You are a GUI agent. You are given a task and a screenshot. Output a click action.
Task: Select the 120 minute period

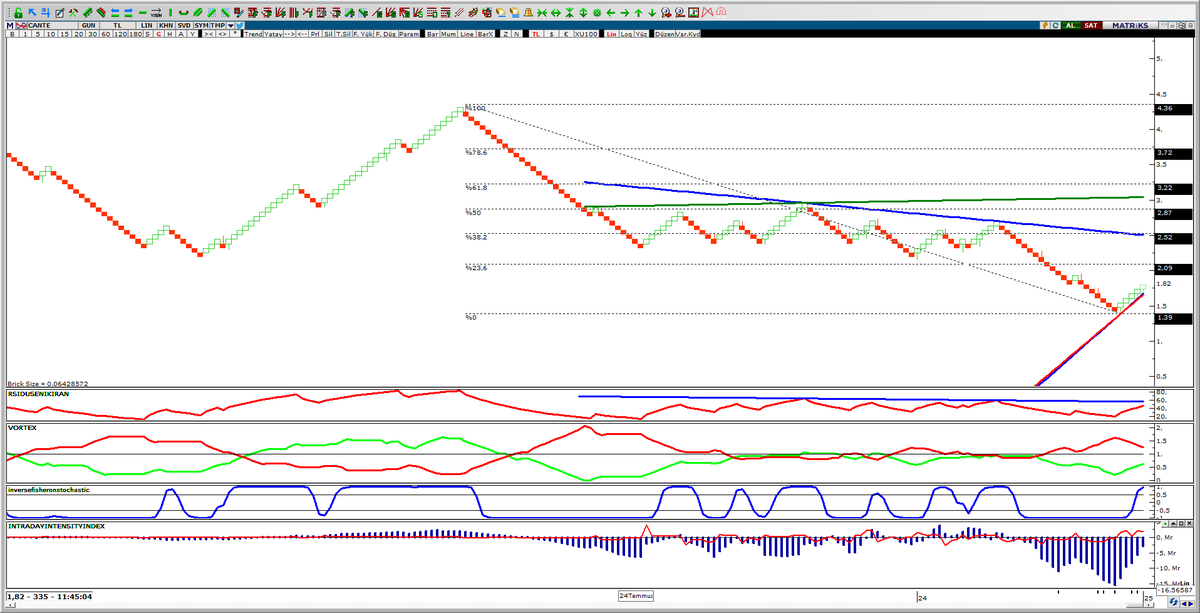[120, 34]
